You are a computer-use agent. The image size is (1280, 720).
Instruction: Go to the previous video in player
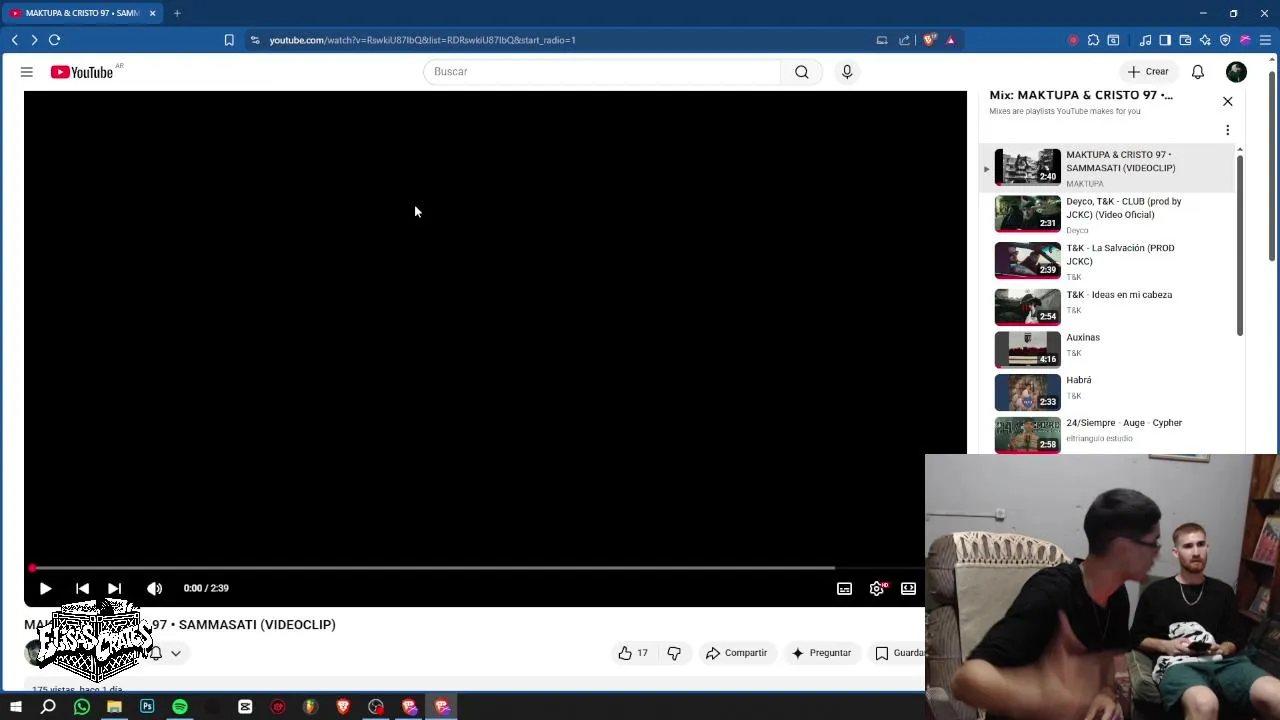[82, 589]
